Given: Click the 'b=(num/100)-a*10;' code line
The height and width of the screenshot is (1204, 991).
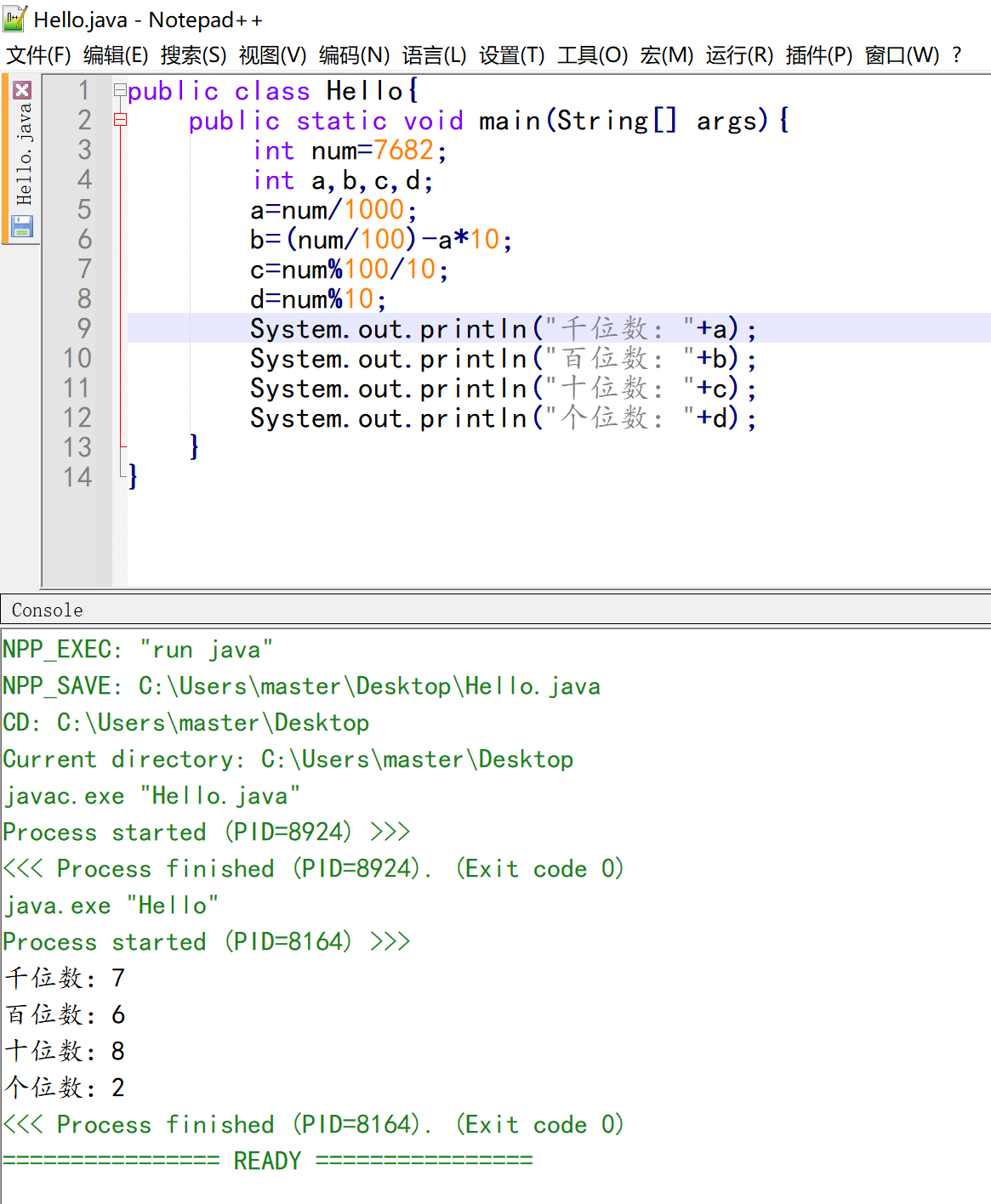Looking at the screenshot, I should [381, 240].
